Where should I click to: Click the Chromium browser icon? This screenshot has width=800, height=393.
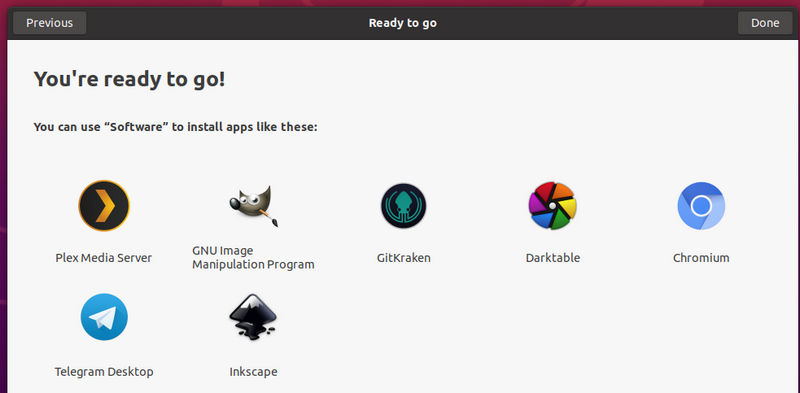[701, 206]
